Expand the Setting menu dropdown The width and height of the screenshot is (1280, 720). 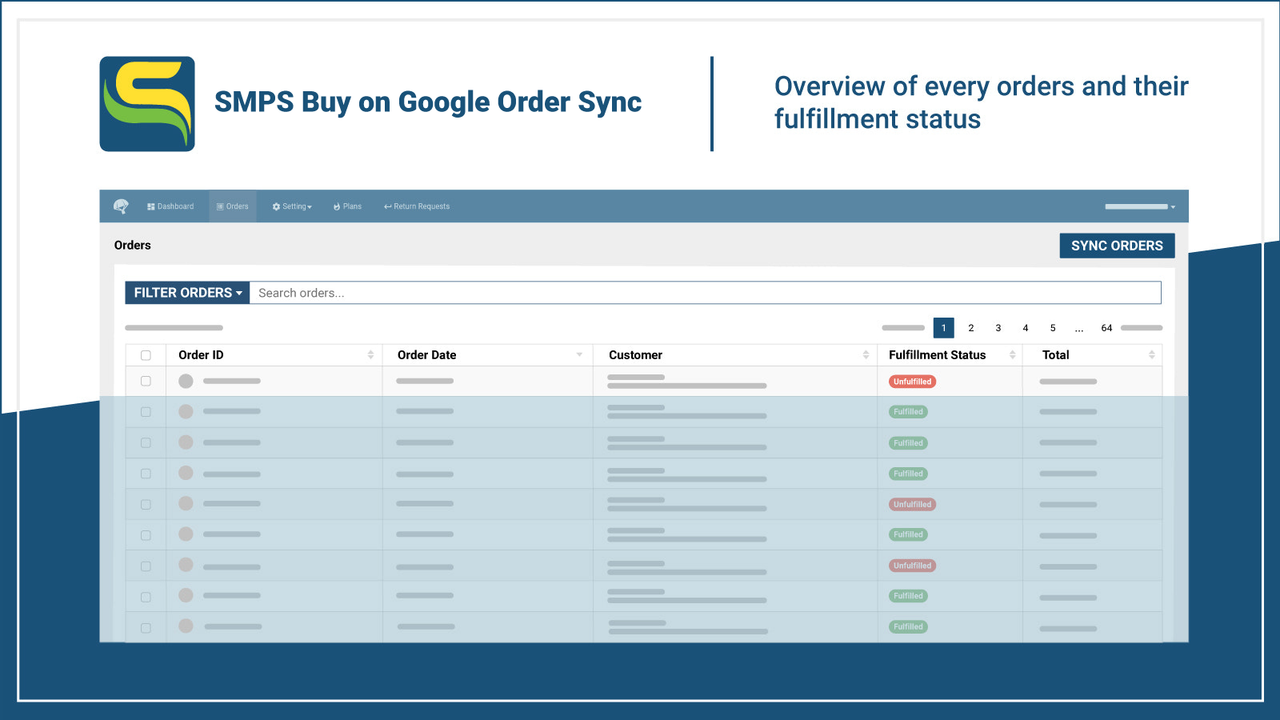click(x=292, y=206)
